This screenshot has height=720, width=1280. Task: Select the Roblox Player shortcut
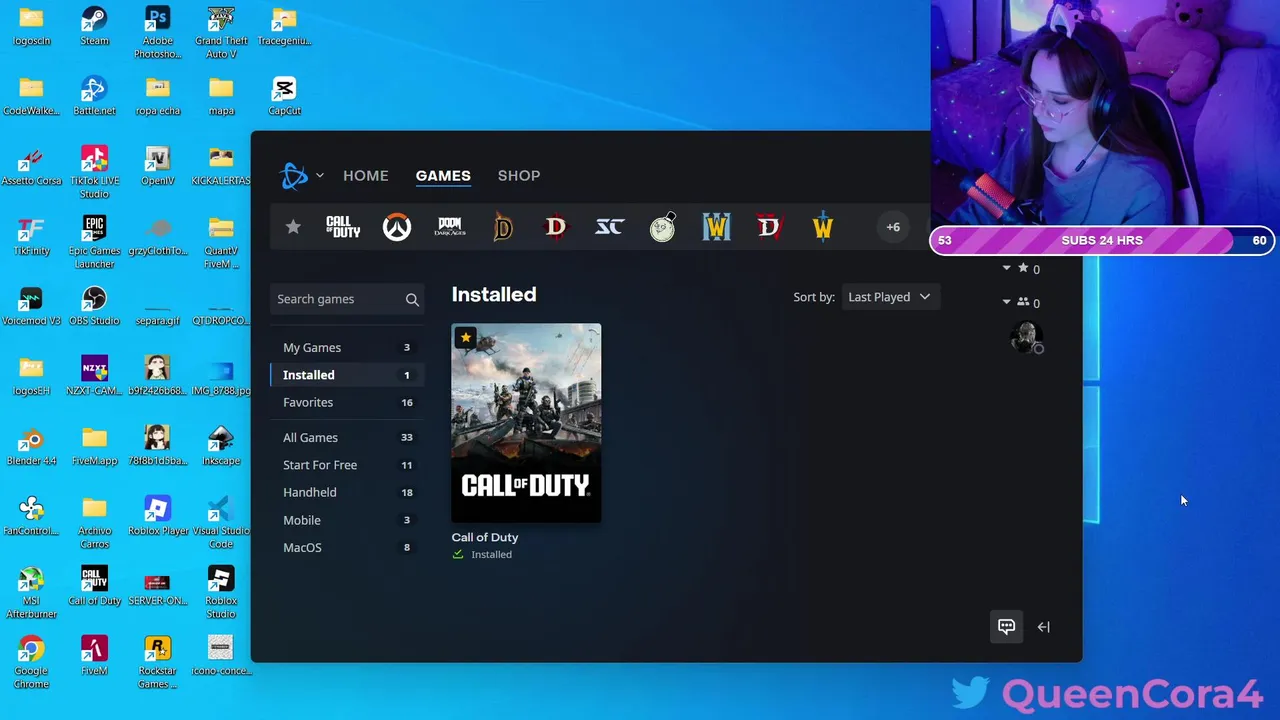click(157, 516)
